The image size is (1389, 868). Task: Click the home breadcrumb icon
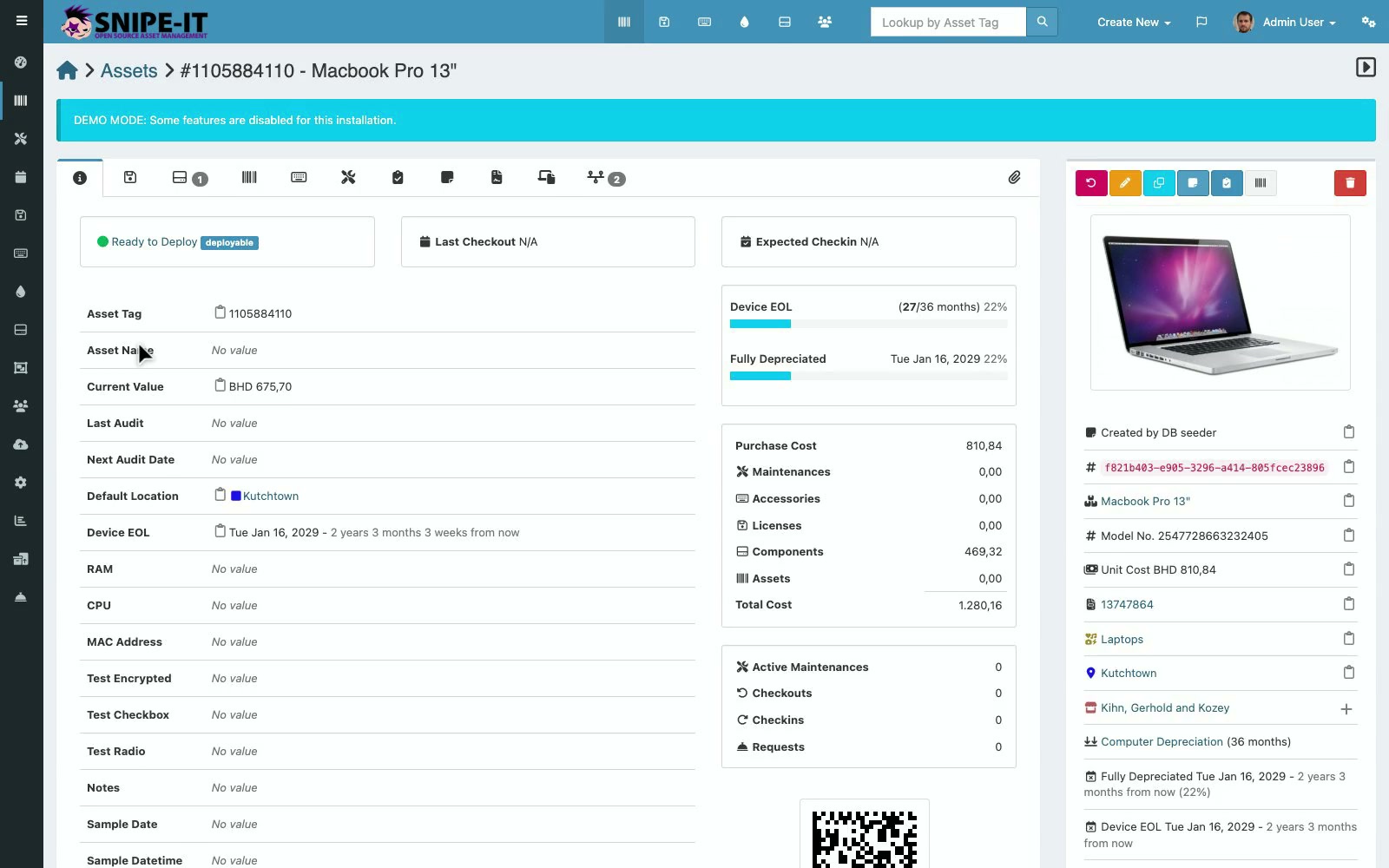[x=68, y=70]
